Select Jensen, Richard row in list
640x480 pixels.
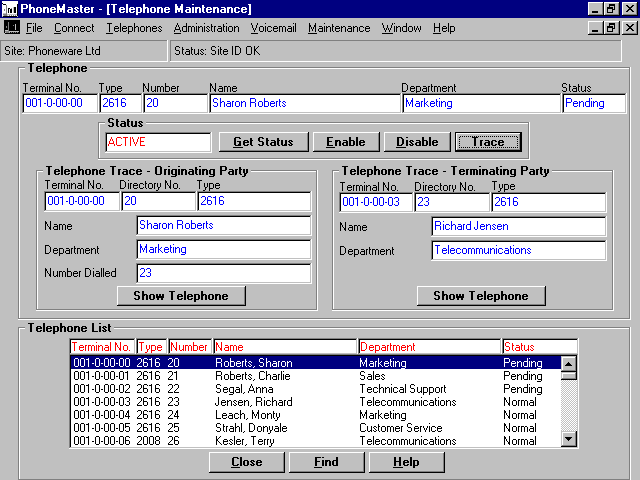[x=316, y=402]
